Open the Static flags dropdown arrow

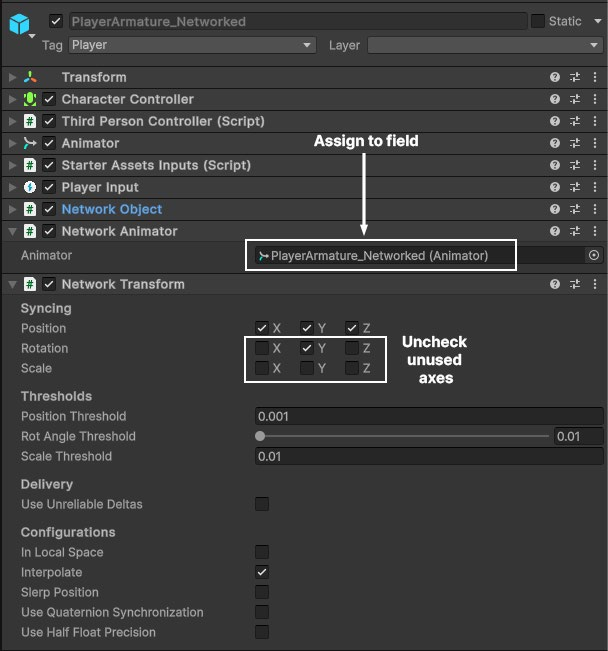click(x=598, y=21)
